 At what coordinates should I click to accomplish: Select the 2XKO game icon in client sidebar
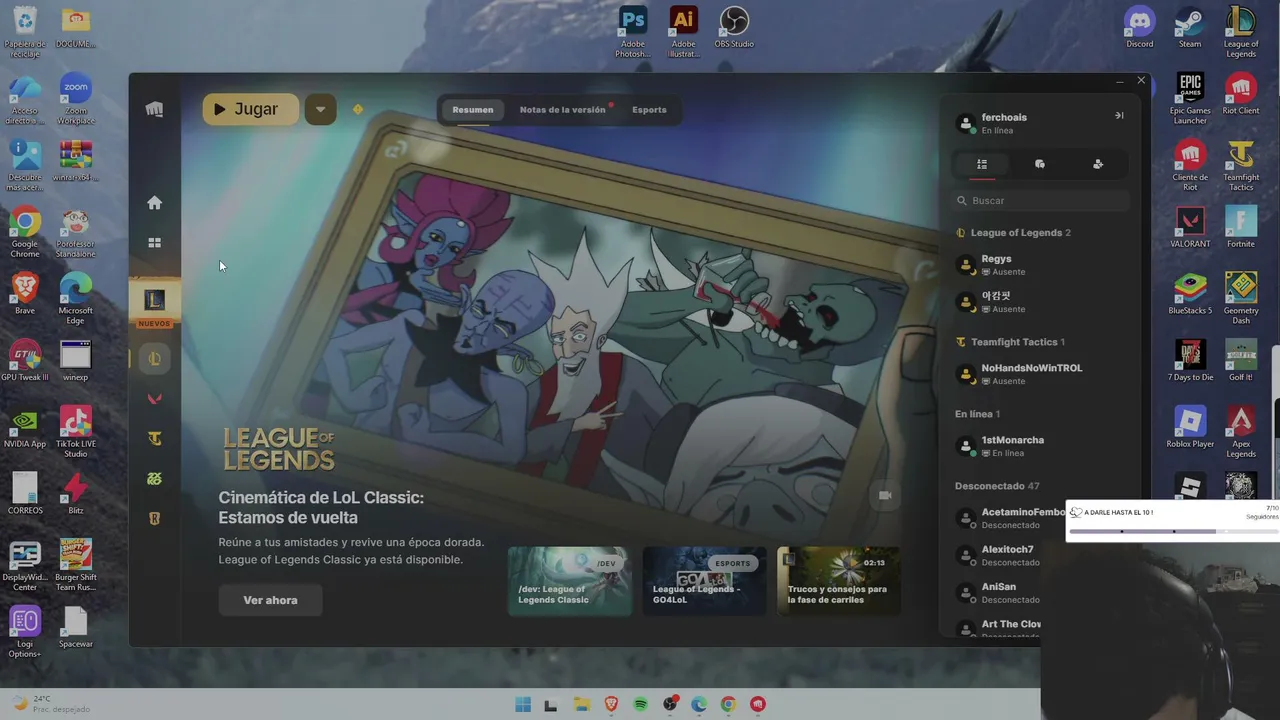point(154,479)
